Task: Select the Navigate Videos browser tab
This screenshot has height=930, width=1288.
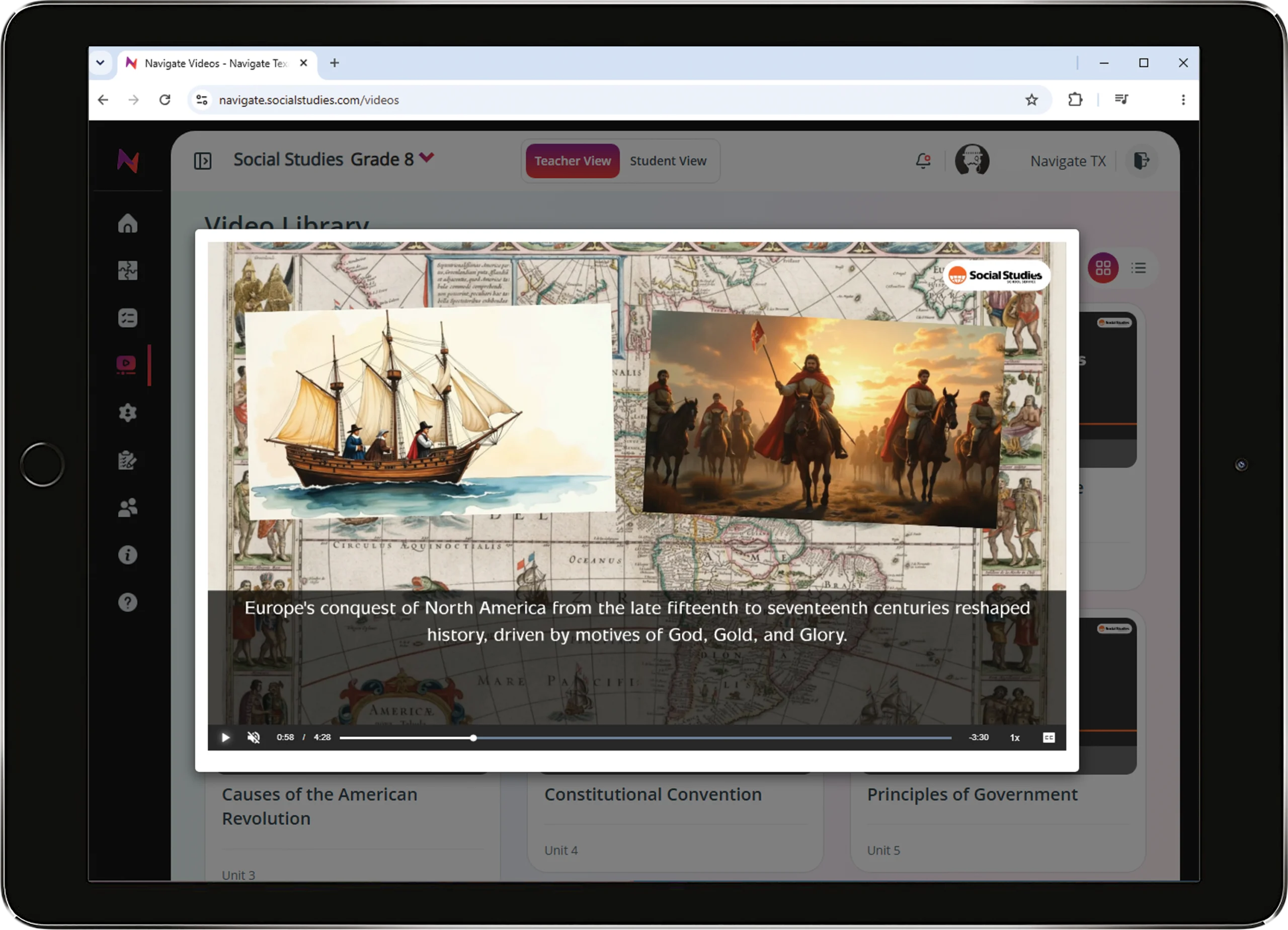Action: (x=216, y=63)
